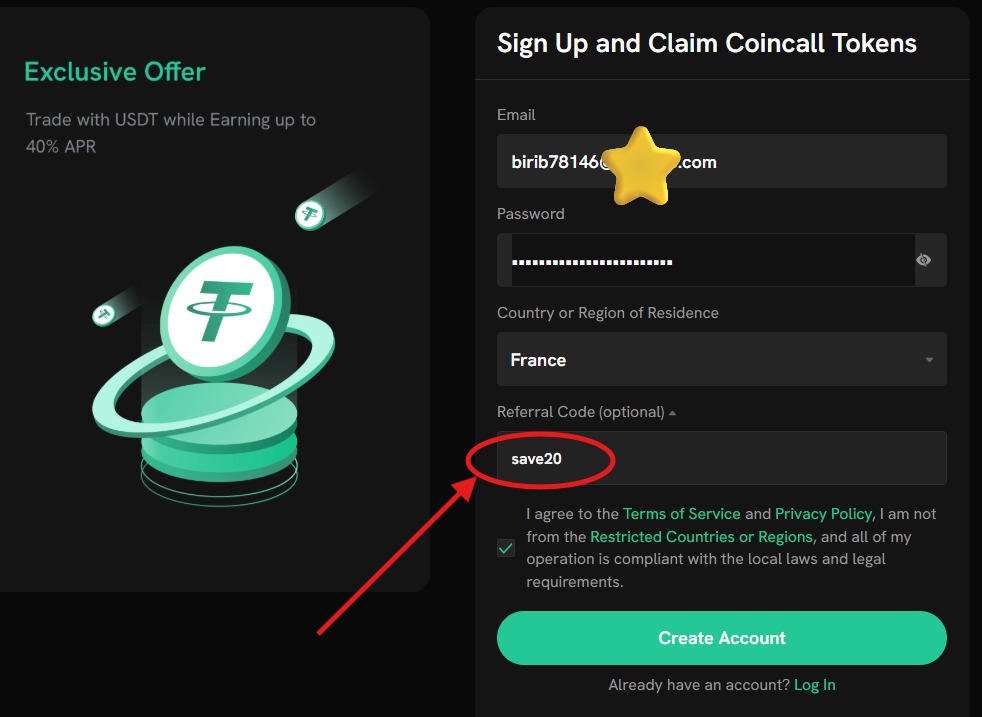This screenshot has height=717, width=982.
Task: View the Restricted Countries or Regions page
Action: click(700, 536)
